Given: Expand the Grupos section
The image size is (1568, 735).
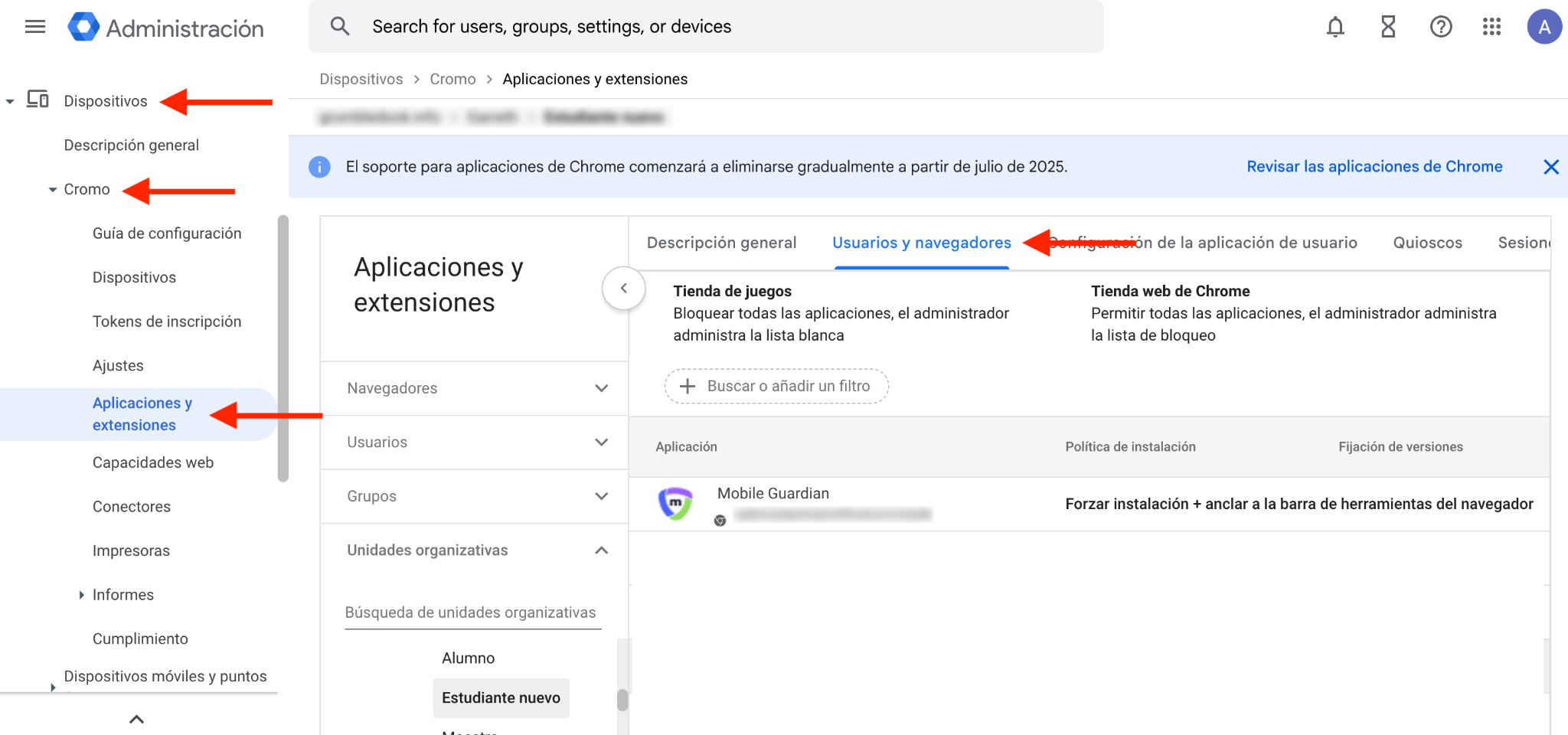Looking at the screenshot, I should coord(601,496).
